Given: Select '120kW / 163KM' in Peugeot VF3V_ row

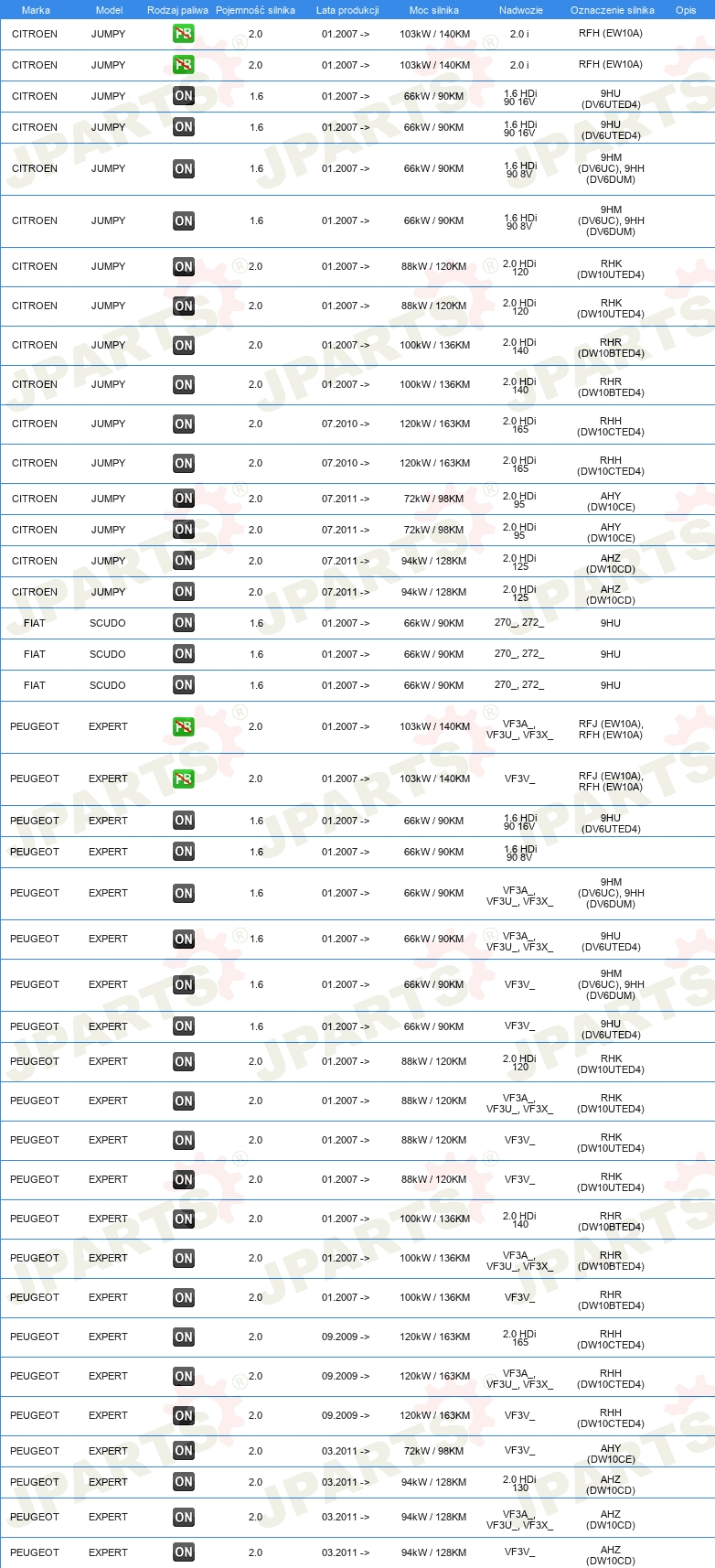Looking at the screenshot, I should click(x=434, y=1415).
